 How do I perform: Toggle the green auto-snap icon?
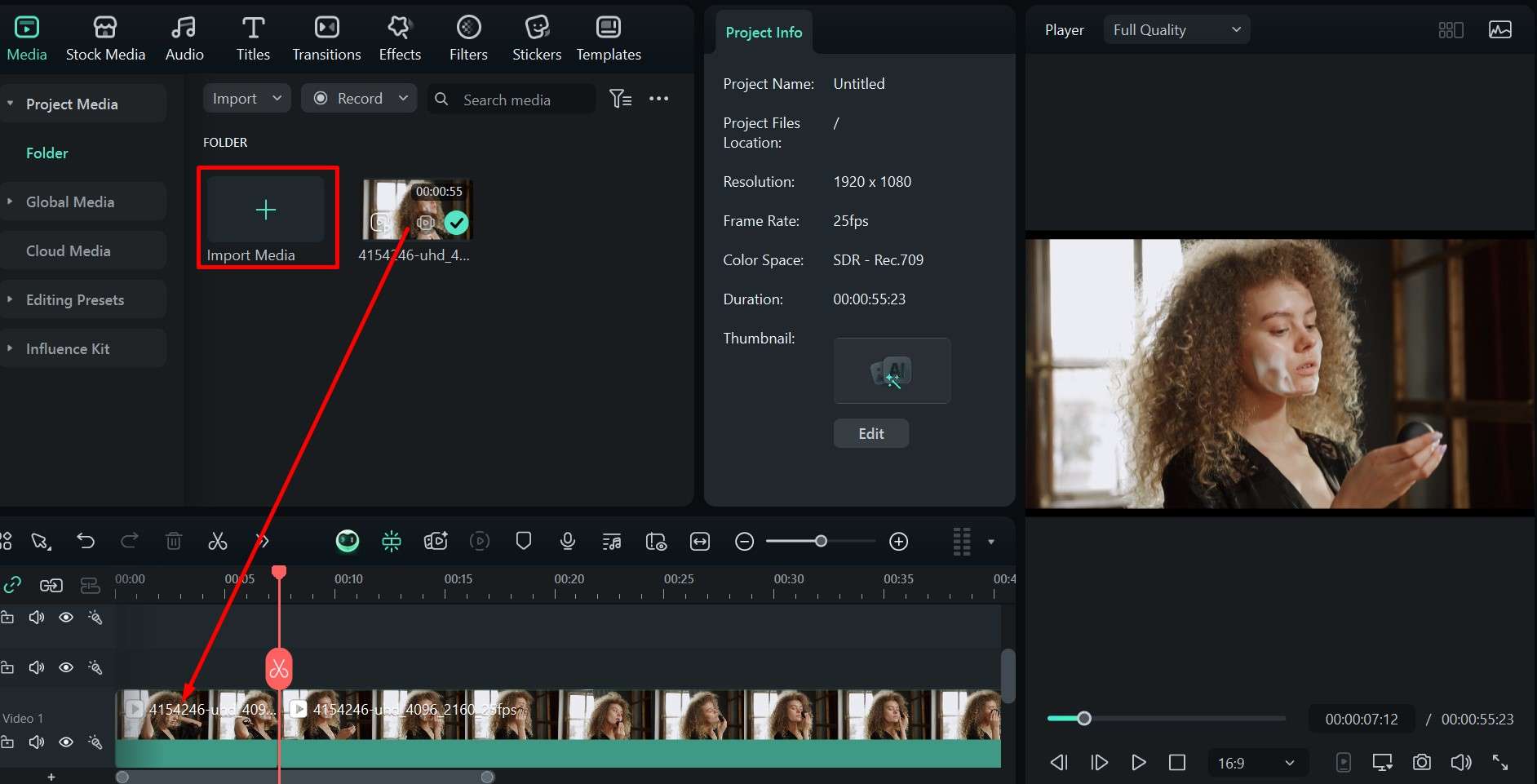click(392, 541)
